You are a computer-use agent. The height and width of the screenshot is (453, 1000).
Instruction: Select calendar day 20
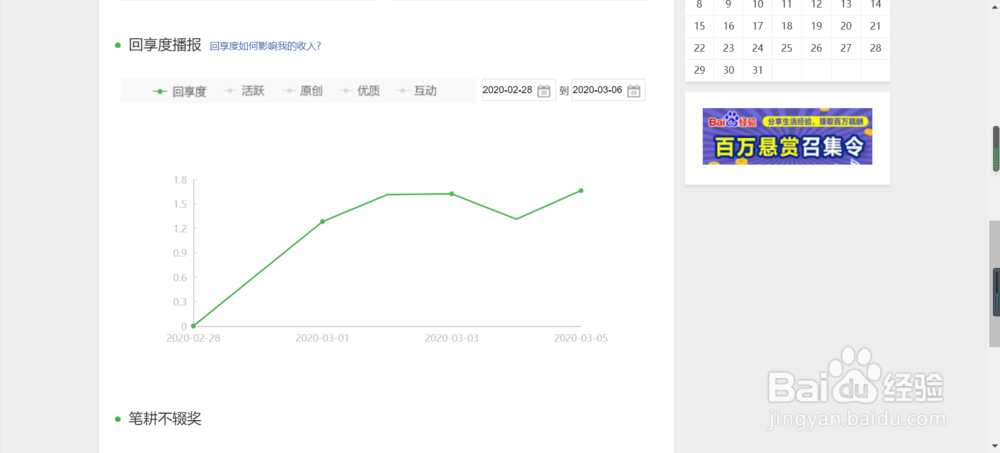point(846,26)
